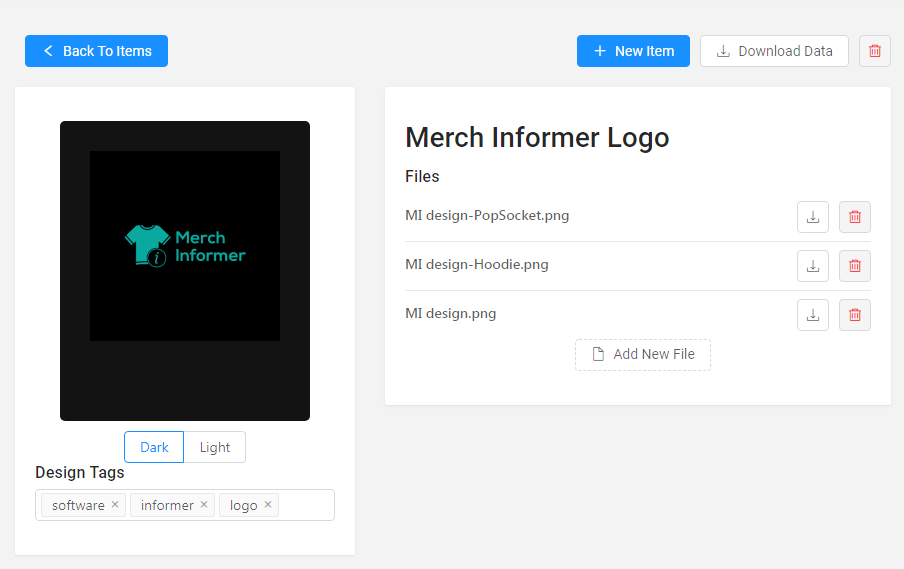Download the MI design.png file
Screen dimensions: 904x569
pos(813,315)
